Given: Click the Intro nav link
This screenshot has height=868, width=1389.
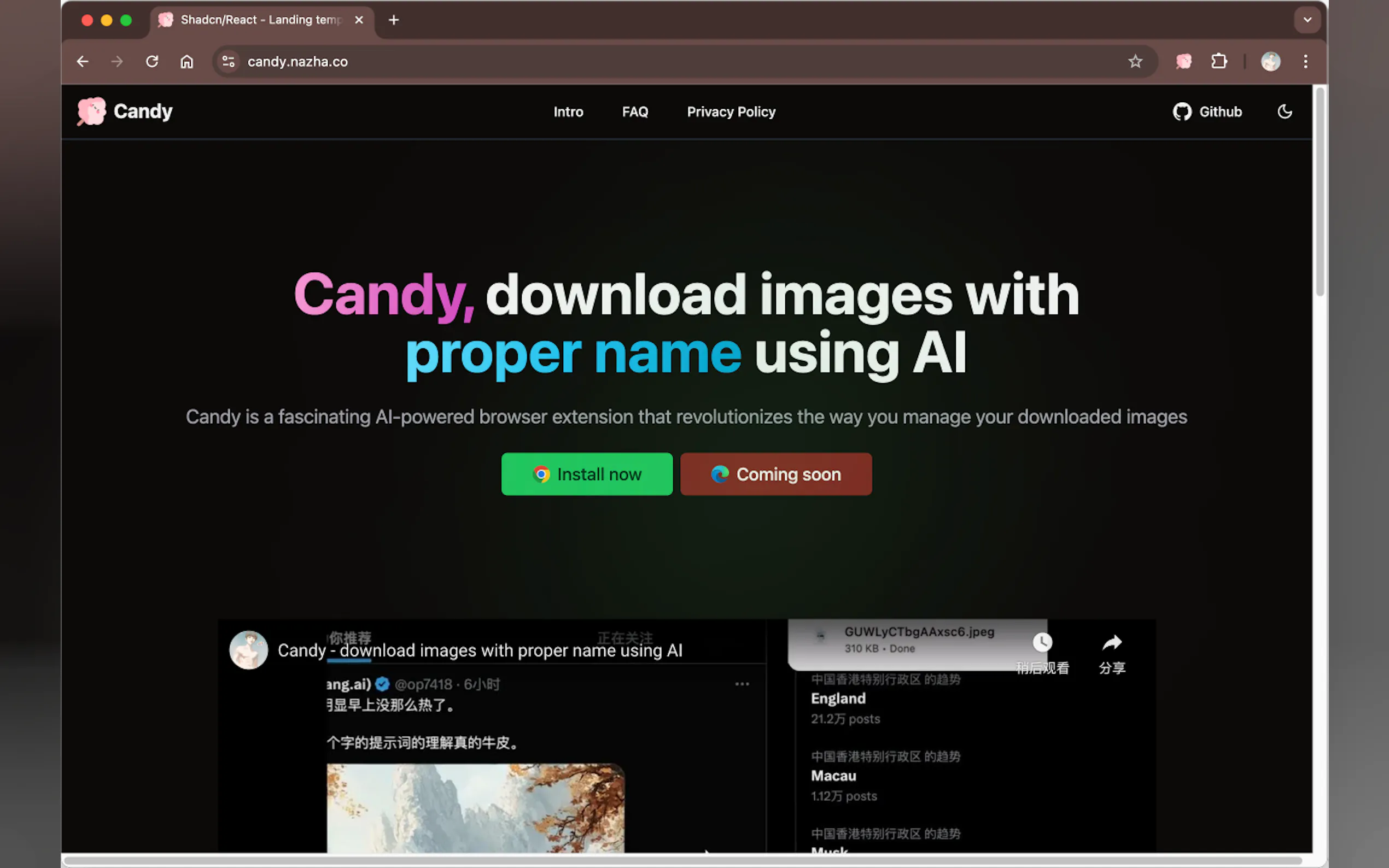Looking at the screenshot, I should [x=568, y=112].
